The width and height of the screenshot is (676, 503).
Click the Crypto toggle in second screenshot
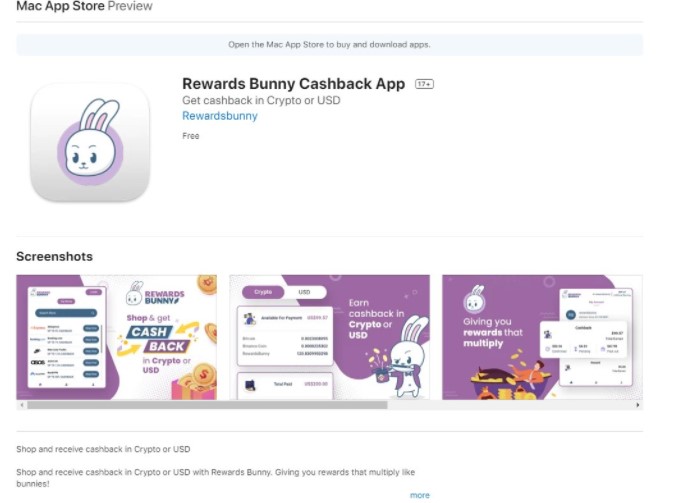pyautogui.click(x=263, y=292)
